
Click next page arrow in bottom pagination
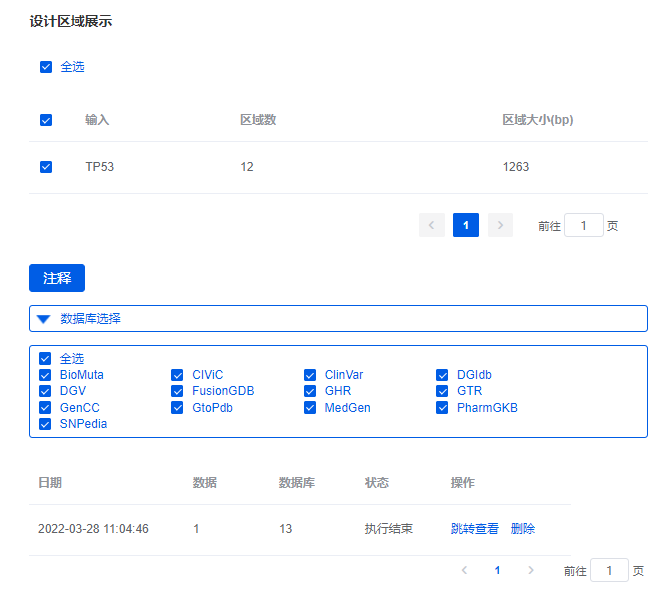(x=531, y=570)
